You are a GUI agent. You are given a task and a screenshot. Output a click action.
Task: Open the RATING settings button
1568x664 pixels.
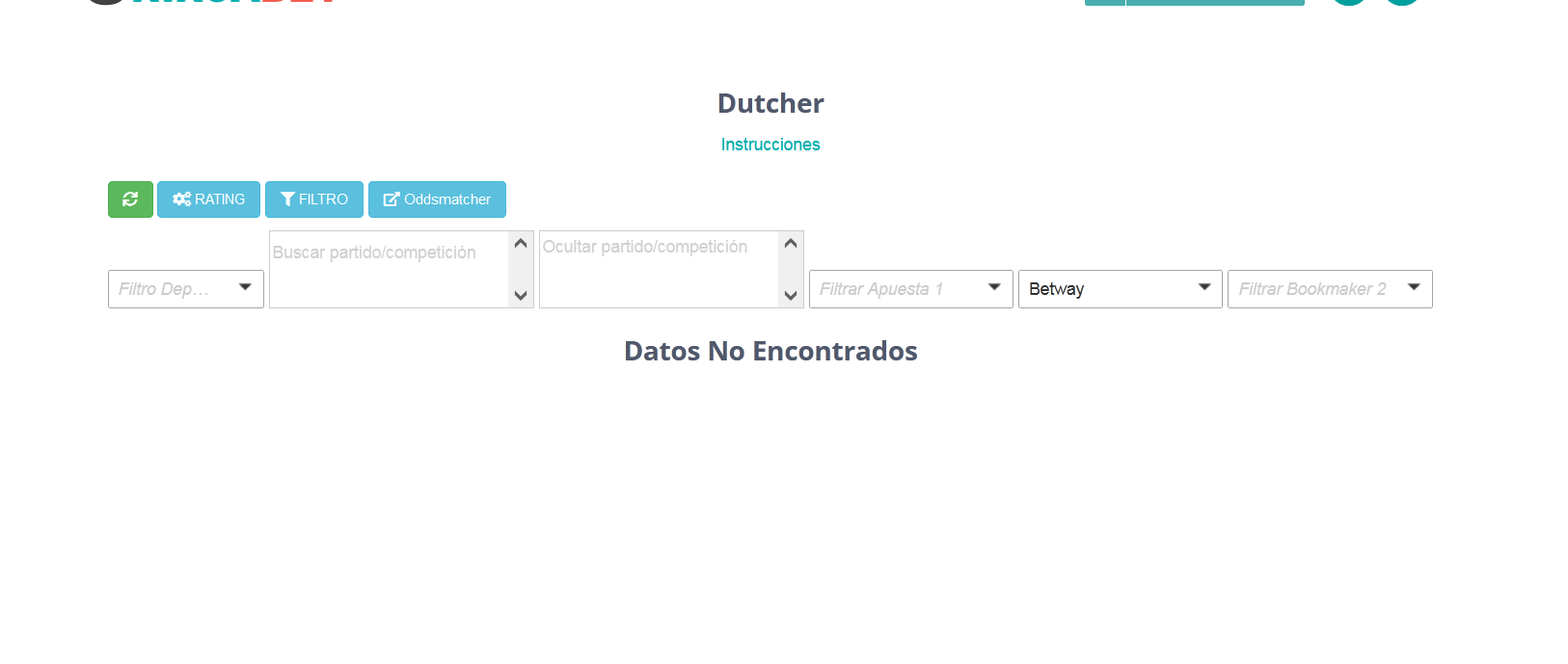tap(208, 199)
